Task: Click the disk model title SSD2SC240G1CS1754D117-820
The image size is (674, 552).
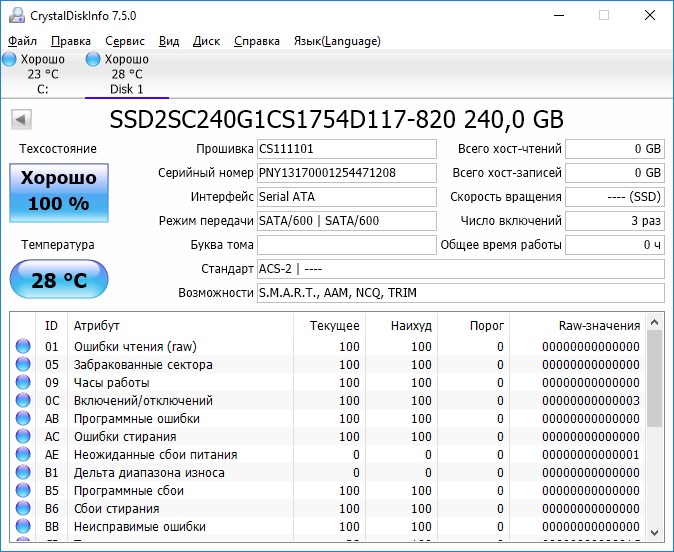Action: click(x=282, y=119)
